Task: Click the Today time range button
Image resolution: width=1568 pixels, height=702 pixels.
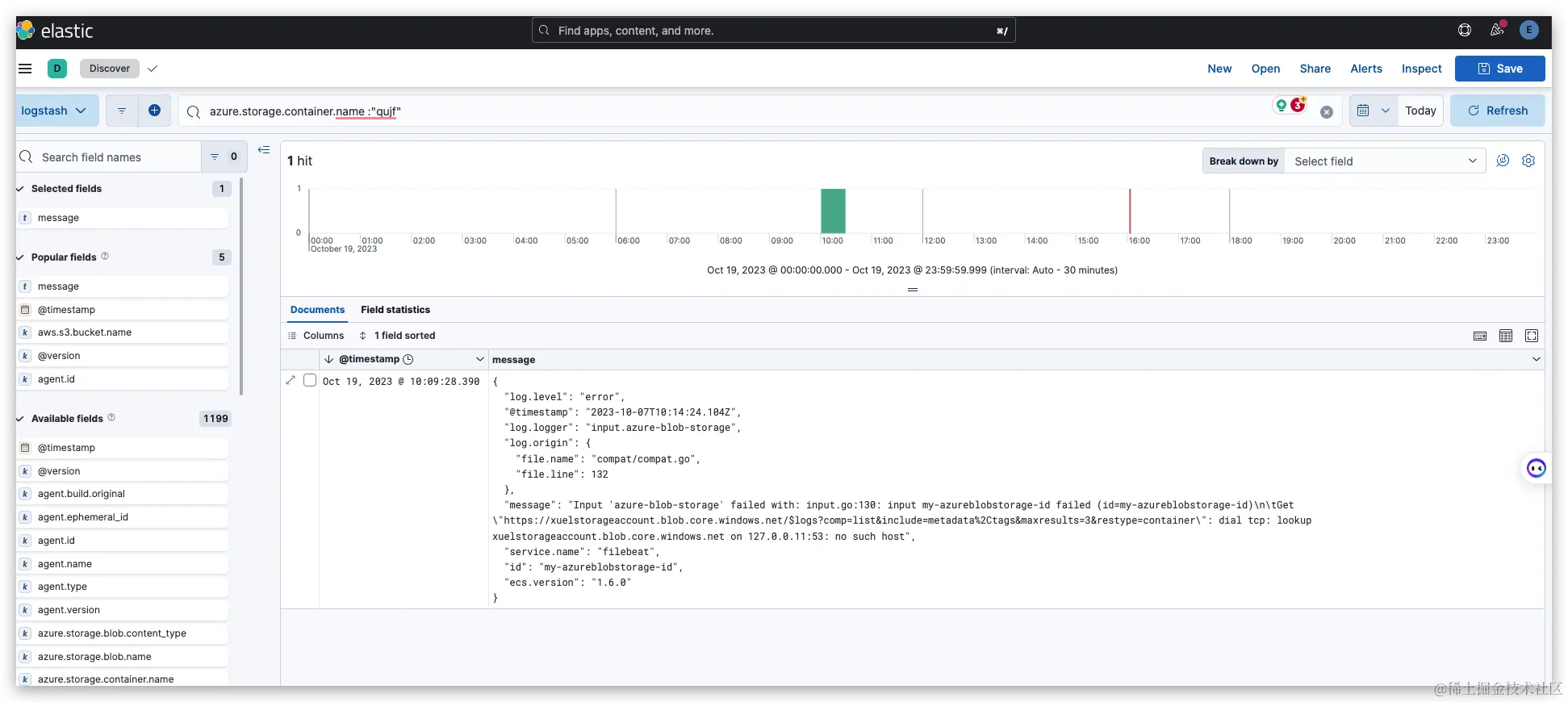Action: [1420, 111]
